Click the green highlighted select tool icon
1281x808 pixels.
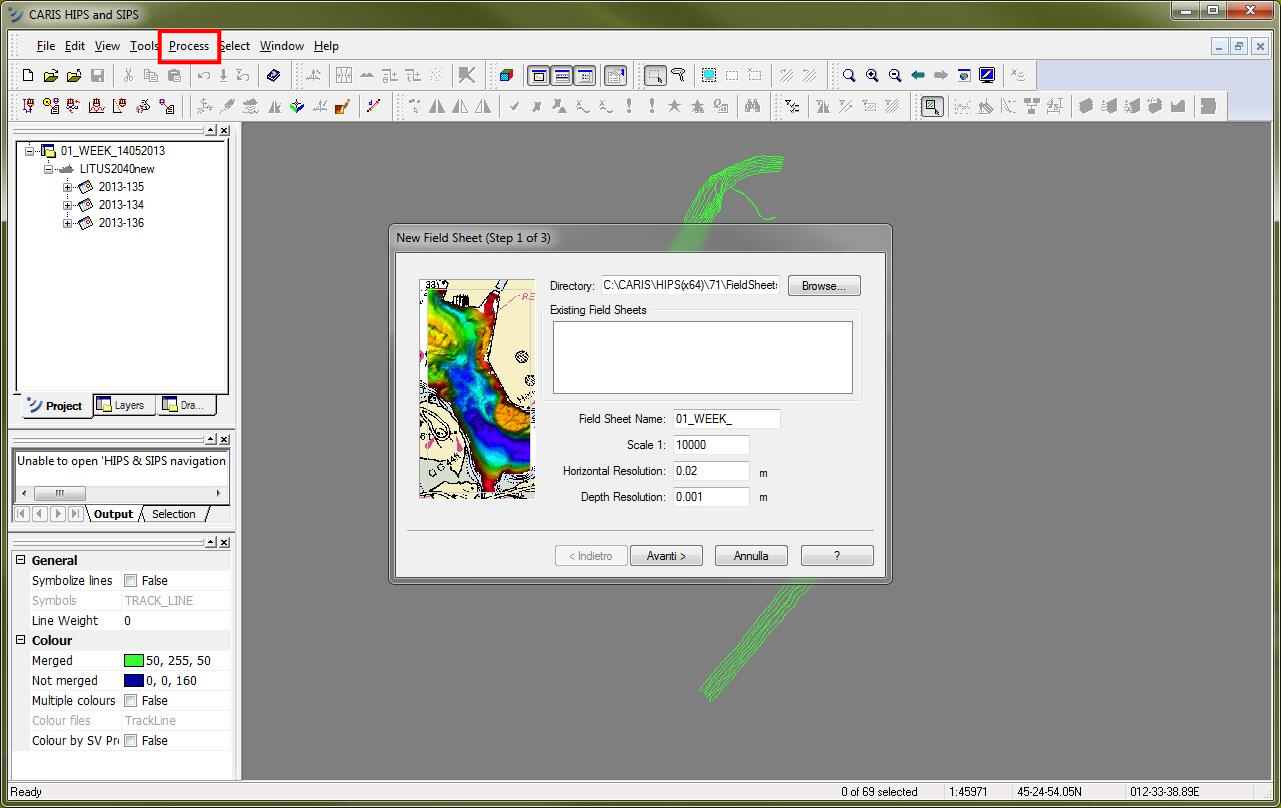point(932,105)
